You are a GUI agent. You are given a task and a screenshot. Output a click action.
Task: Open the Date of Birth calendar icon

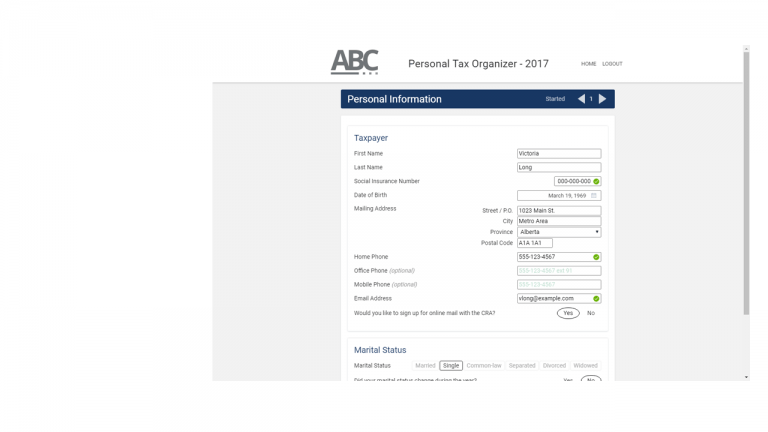(594, 196)
